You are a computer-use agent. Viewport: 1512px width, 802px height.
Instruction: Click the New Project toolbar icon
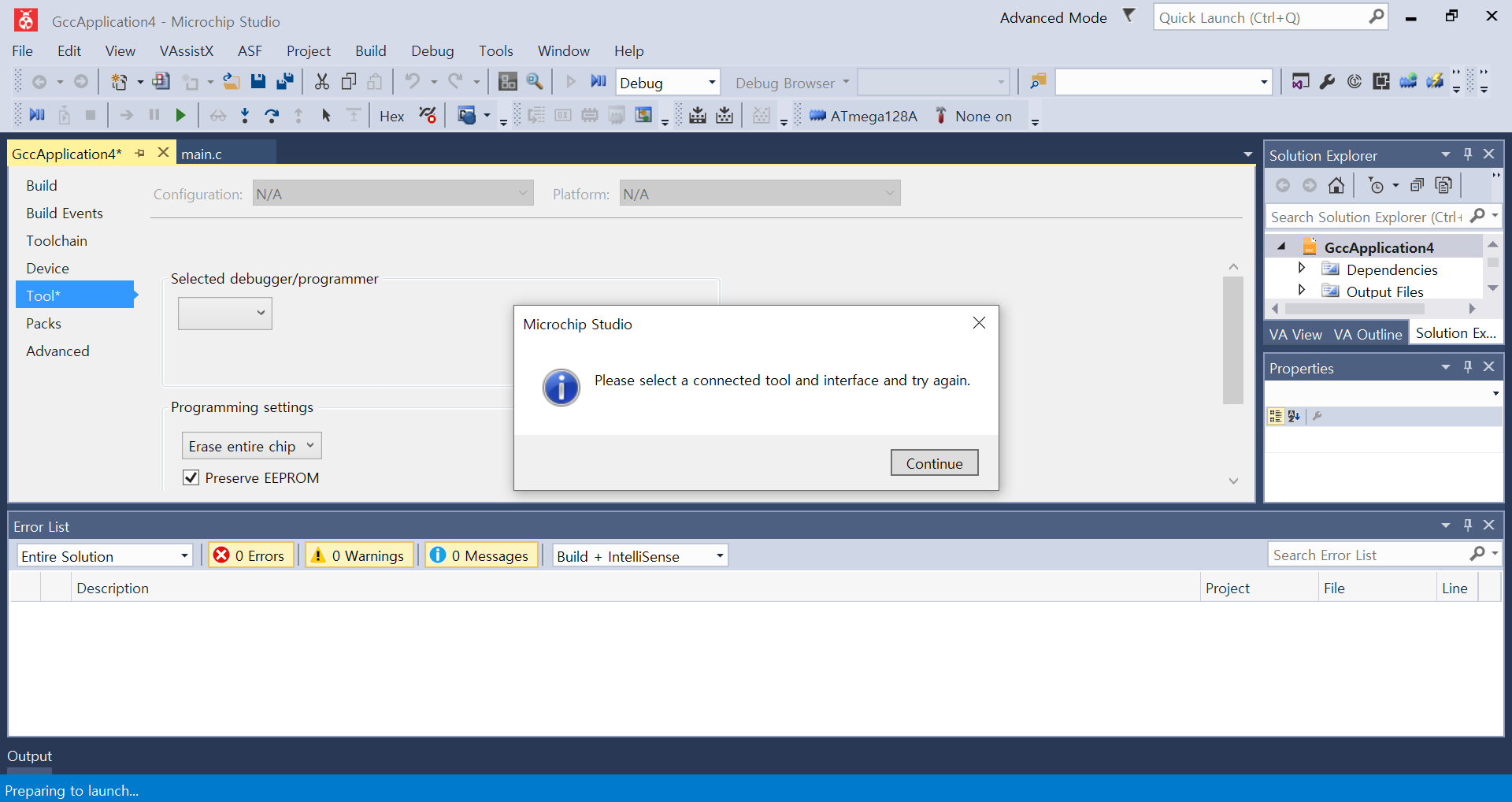pos(119,82)
